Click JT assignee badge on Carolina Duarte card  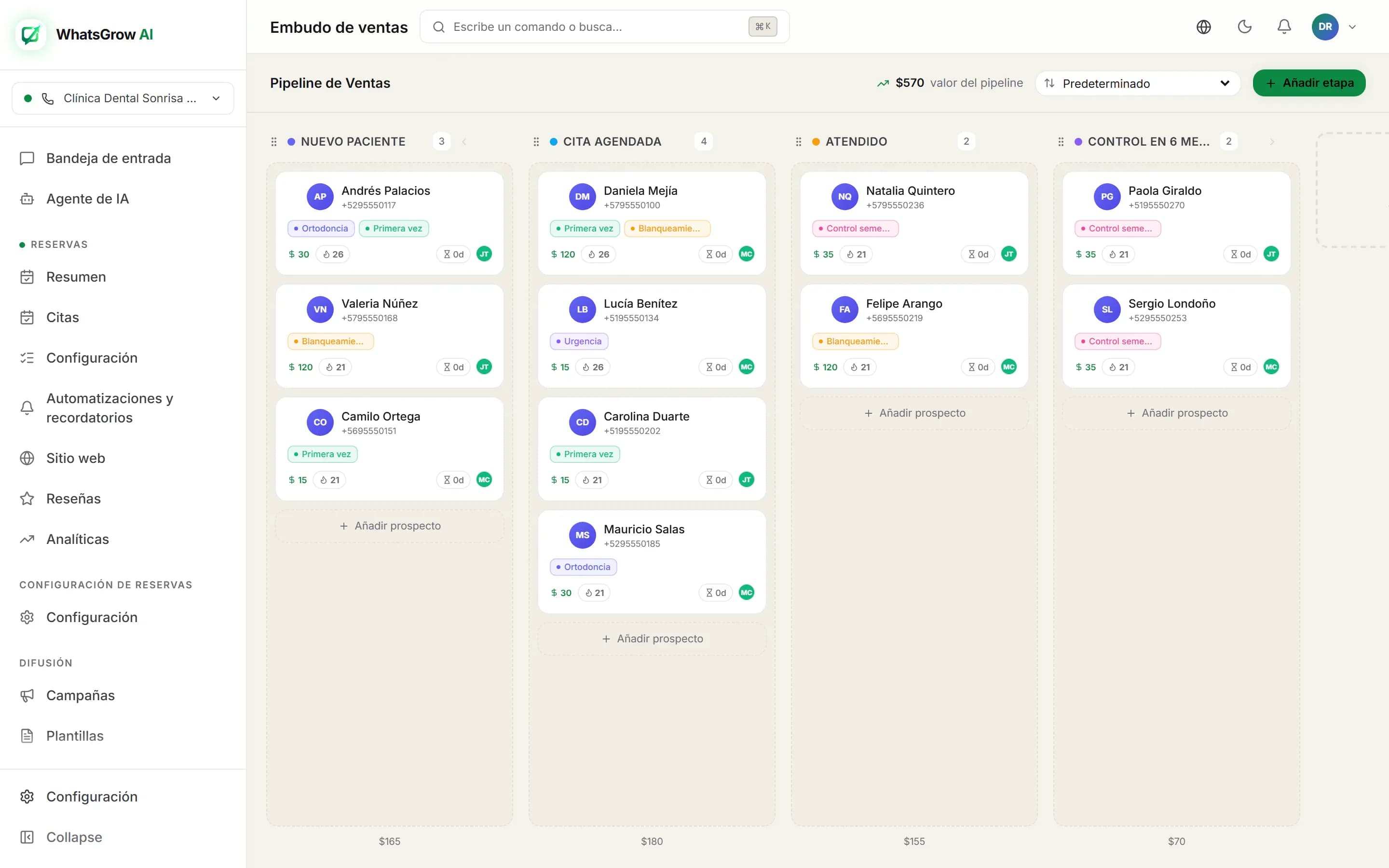click(x=746, y=480)
